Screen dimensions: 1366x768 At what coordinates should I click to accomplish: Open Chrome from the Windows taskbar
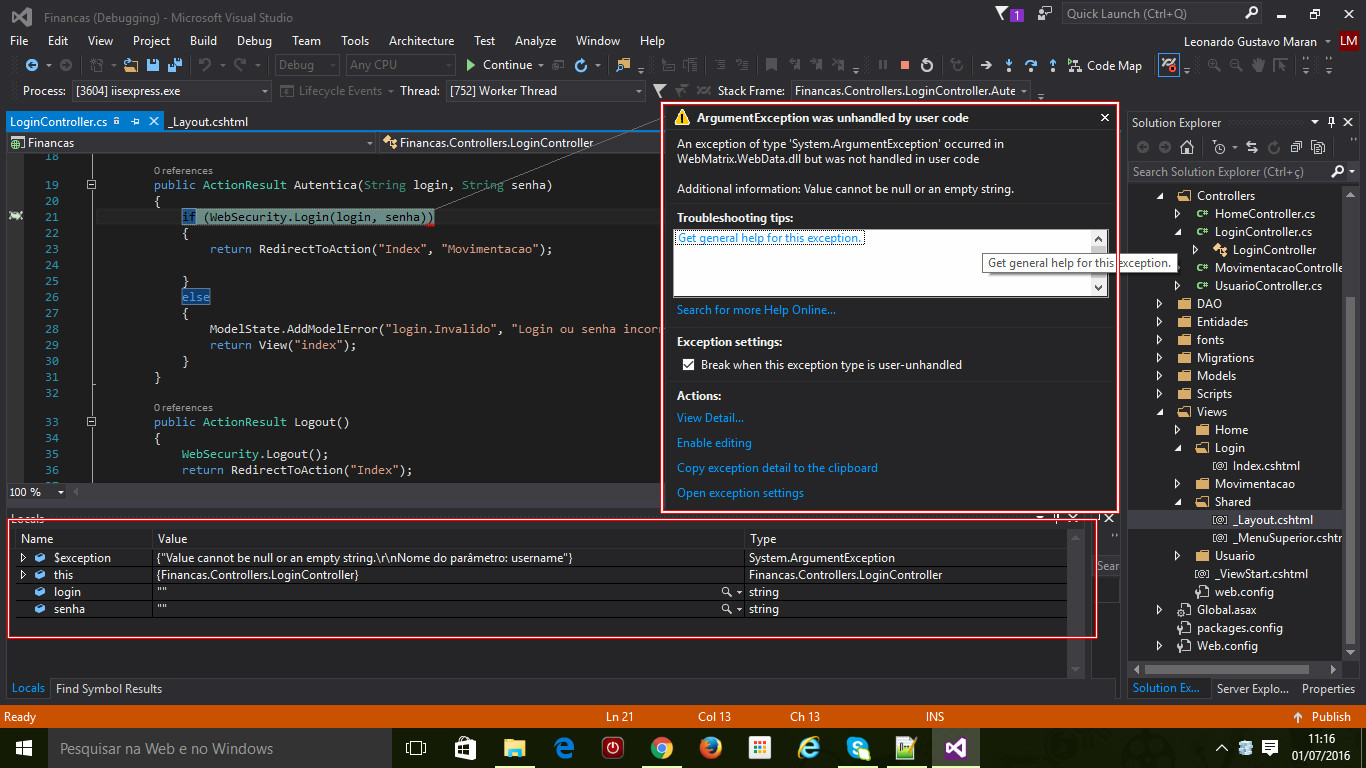click(x=662, y=748)
